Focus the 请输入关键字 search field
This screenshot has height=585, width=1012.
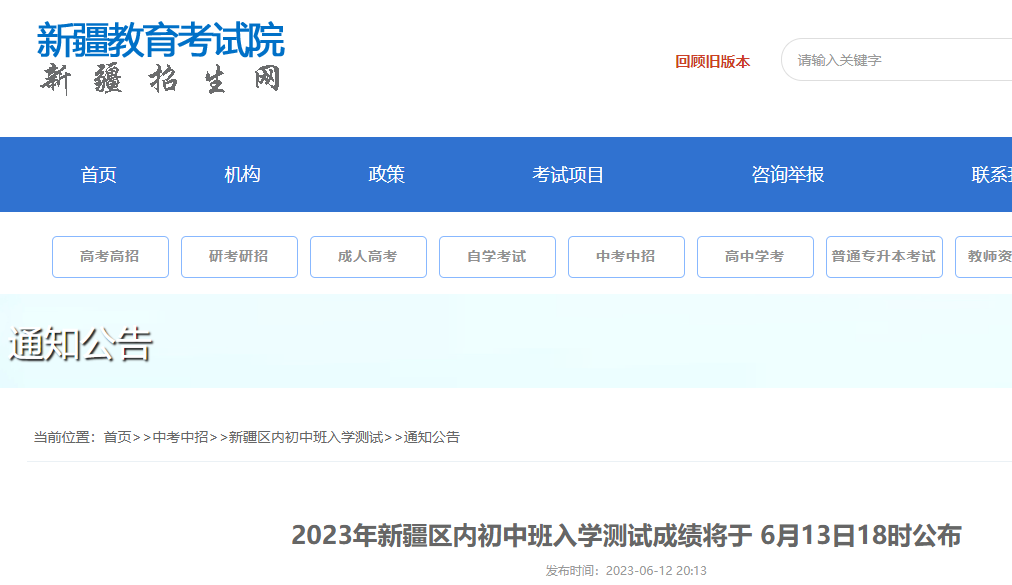[x=897, y=60]
